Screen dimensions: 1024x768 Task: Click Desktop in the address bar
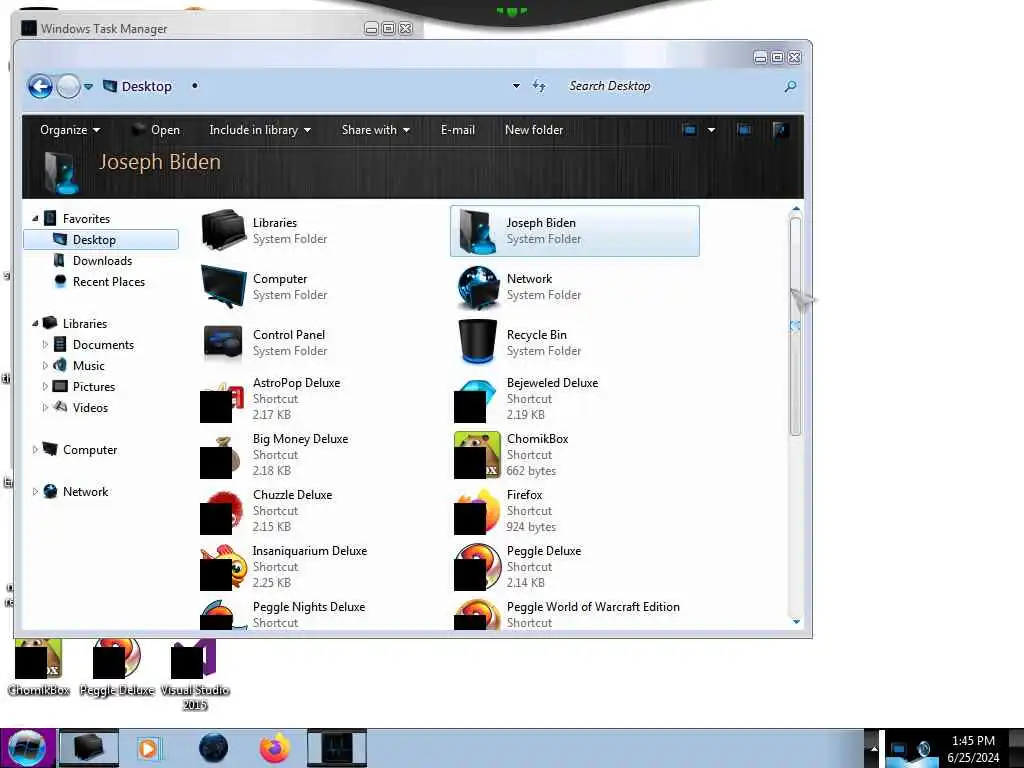(146, 86)
